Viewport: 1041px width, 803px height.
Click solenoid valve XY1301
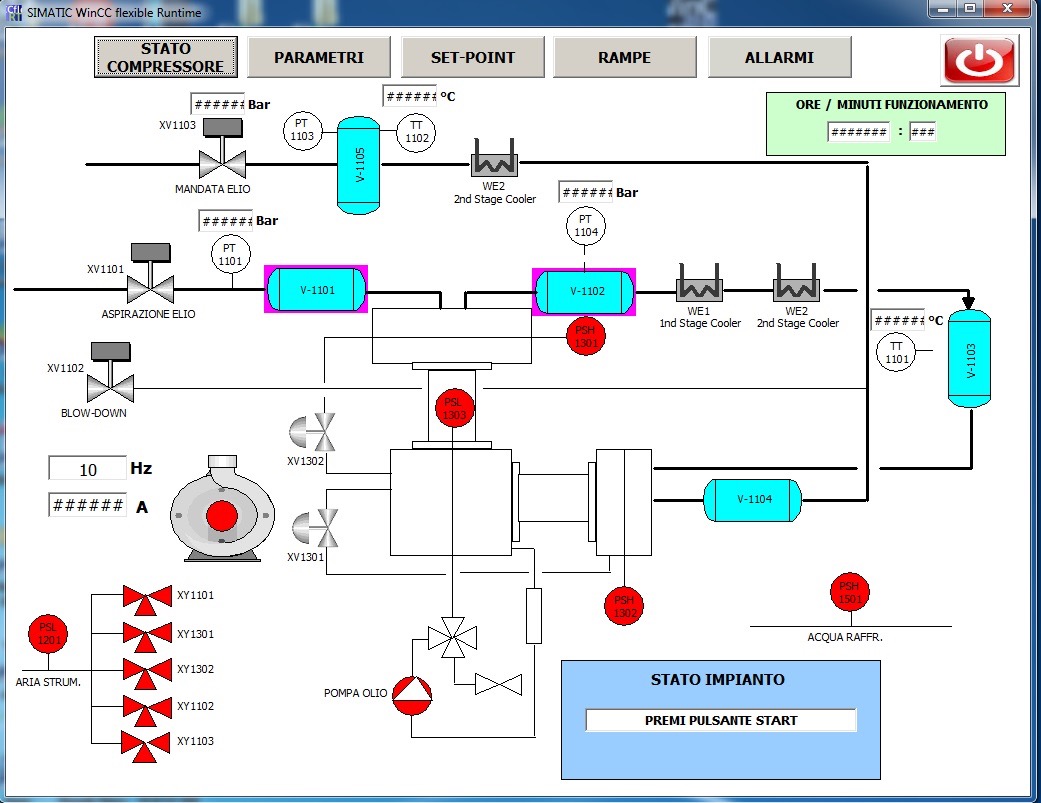[x=147, y=638]
